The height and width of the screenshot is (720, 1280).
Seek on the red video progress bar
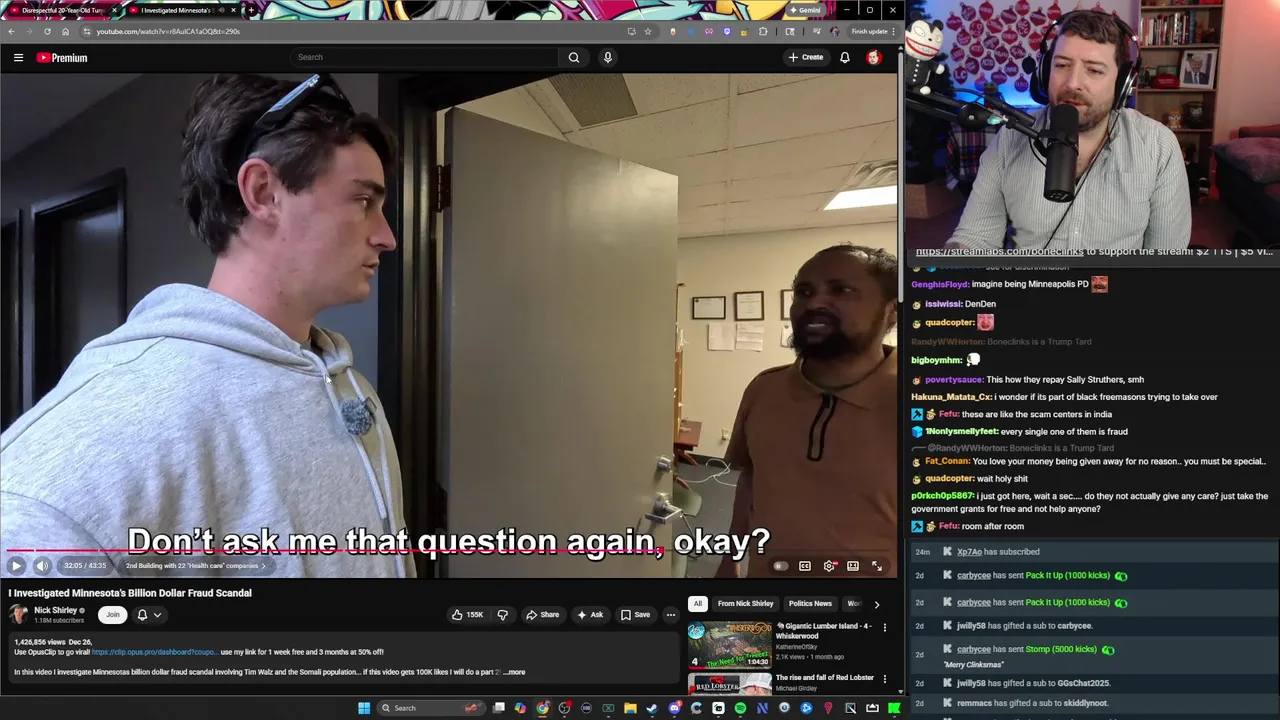pyautogui.click(x=449, y=551)
